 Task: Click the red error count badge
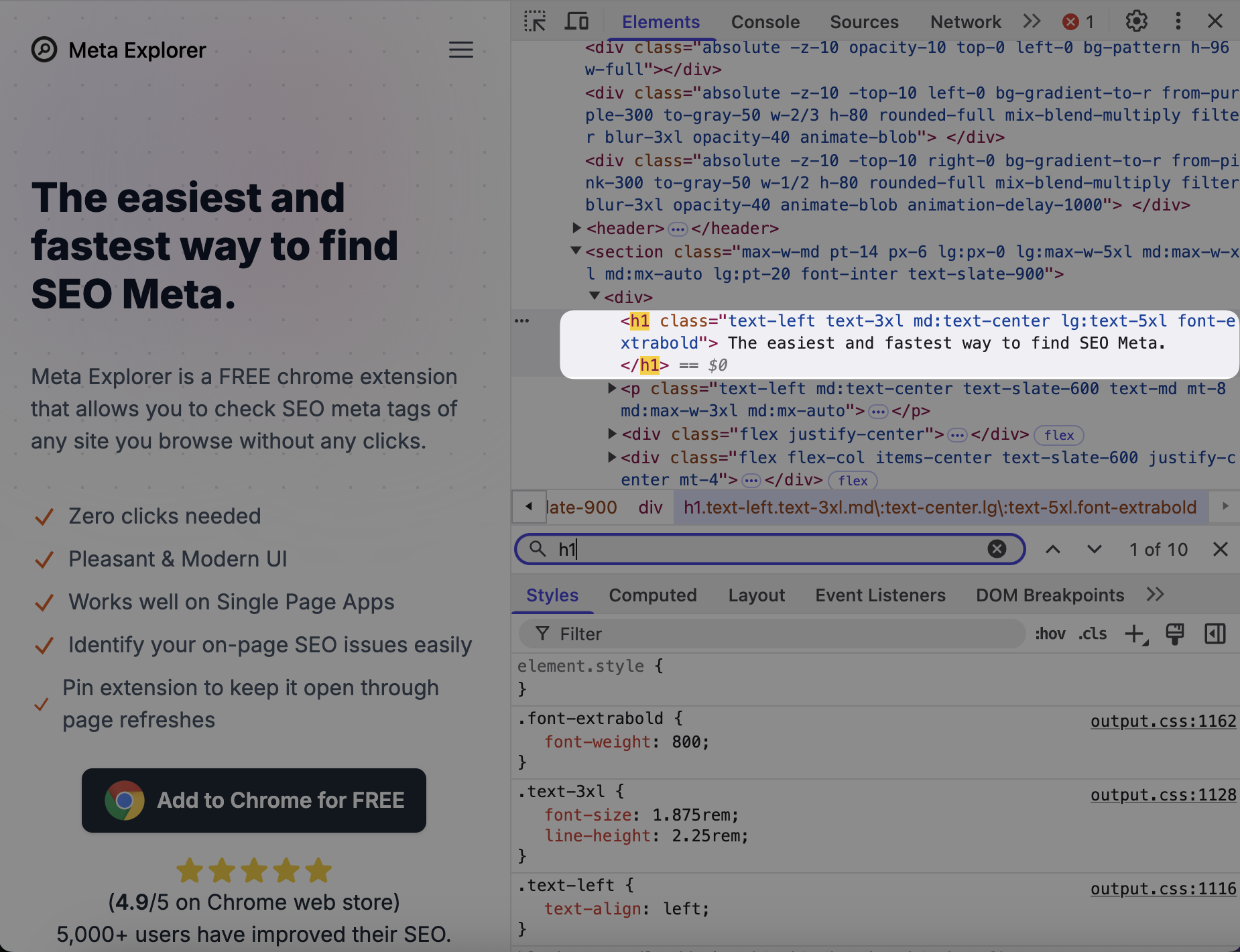tap(1078, 22)
